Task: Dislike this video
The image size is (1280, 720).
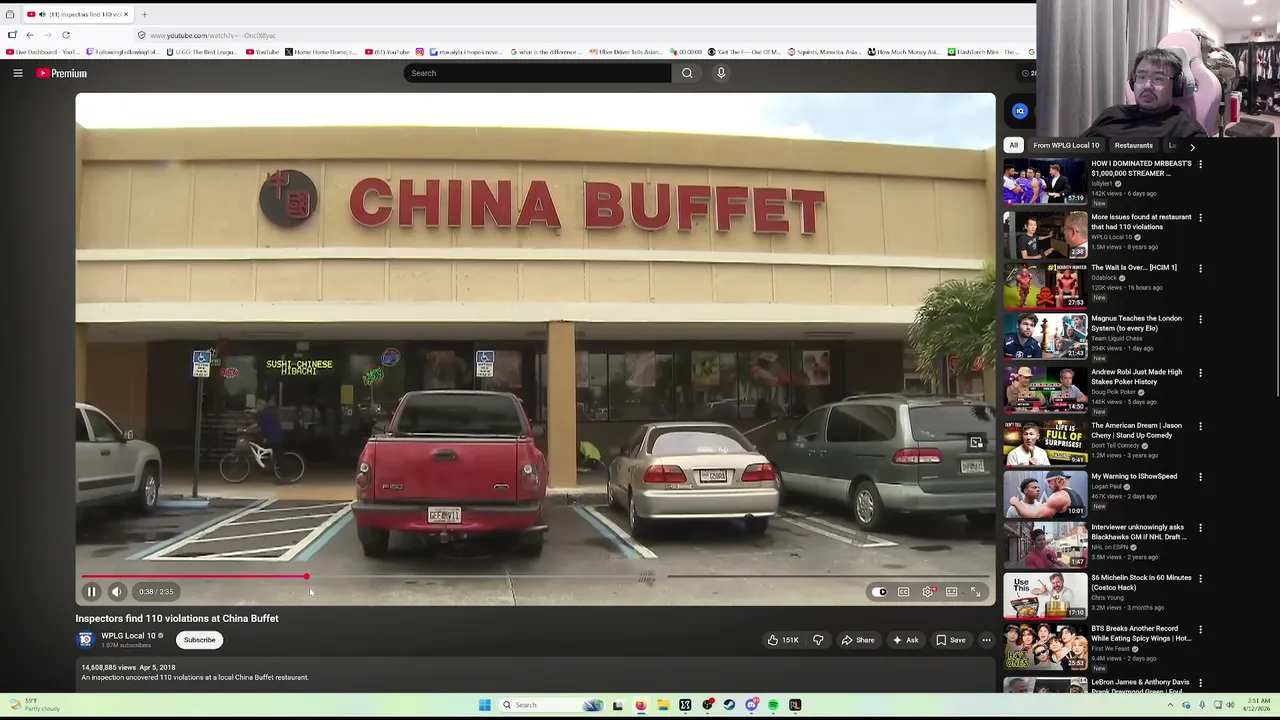Action: (x=818, y=640)
